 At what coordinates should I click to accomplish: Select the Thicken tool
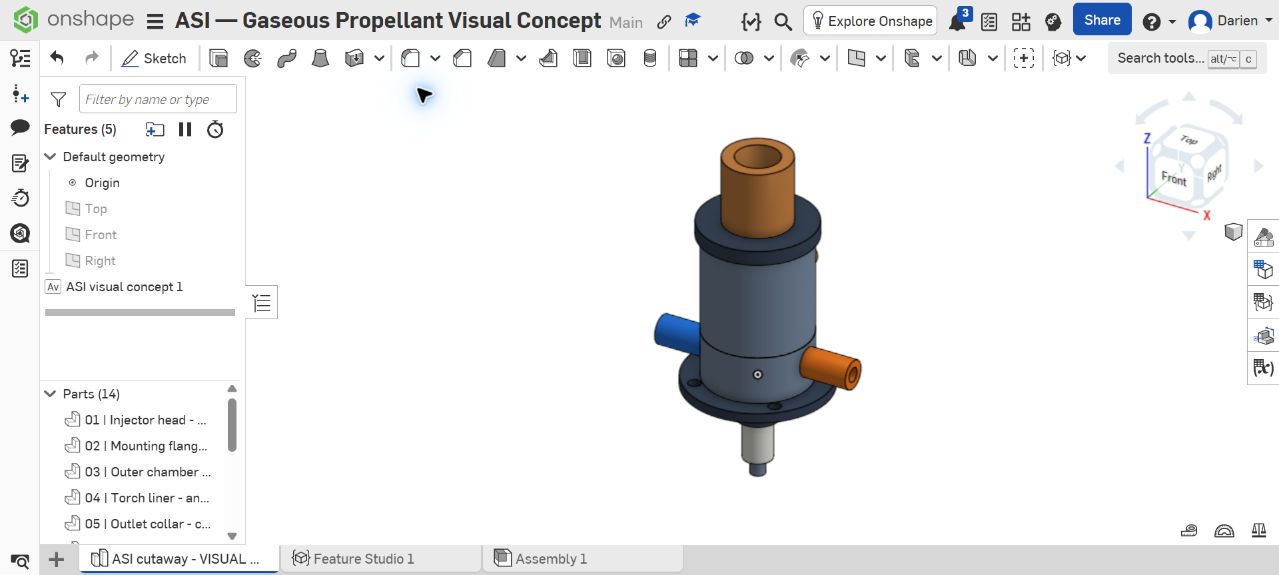(354, 59)
